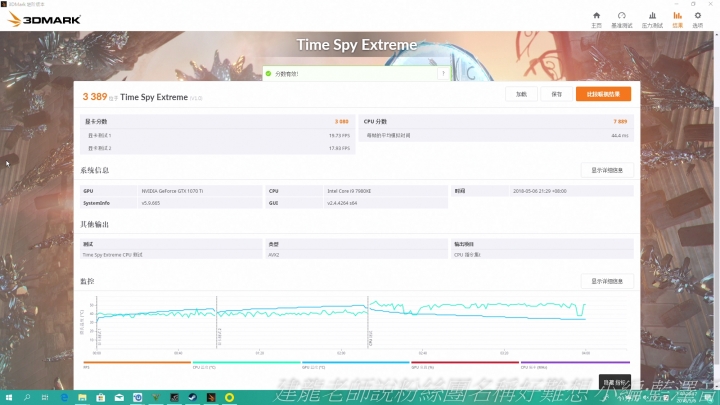Open the yellow ring app in taskbar

click(x=229, y=397)
